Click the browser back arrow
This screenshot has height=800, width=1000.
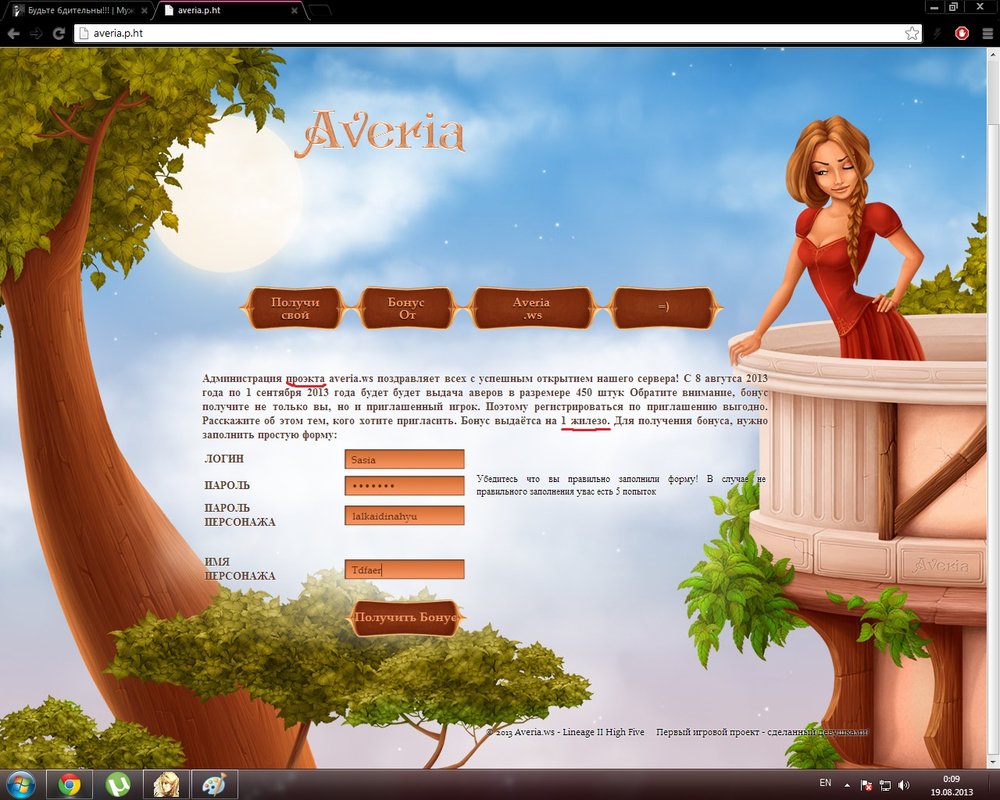tap(14, 33)
